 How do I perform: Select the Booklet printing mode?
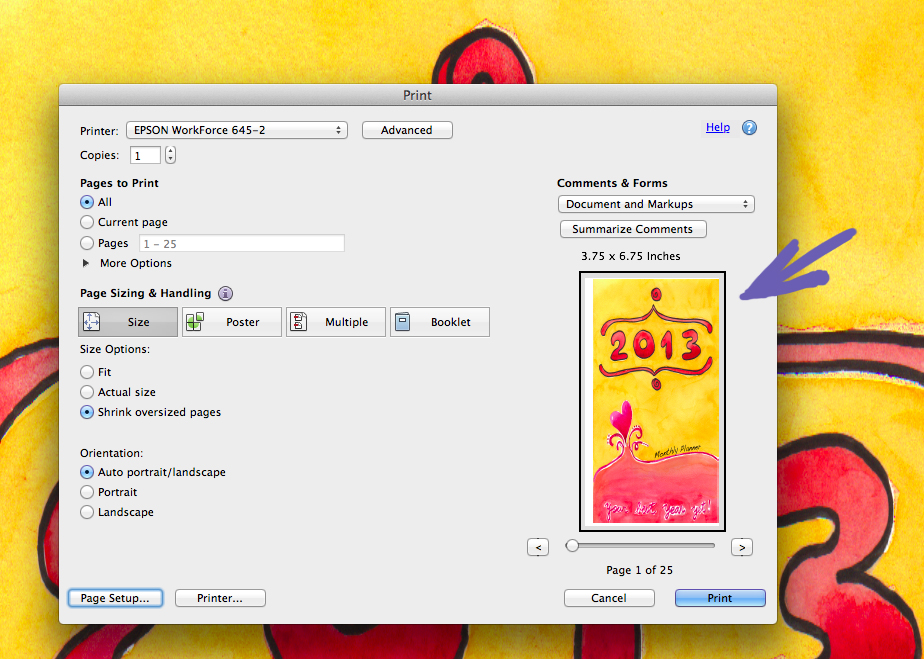pyautogui.click(x=440, y=322)
